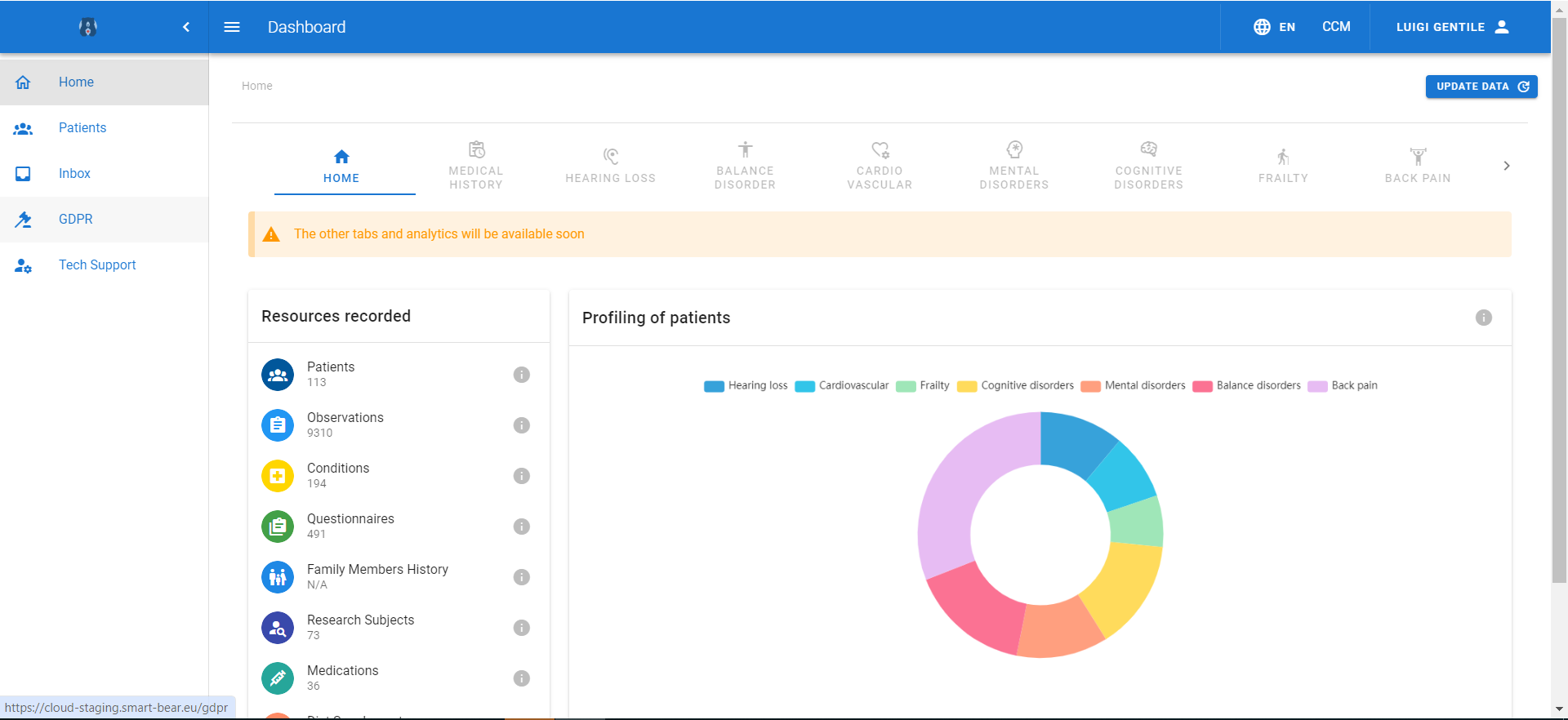Click the Inbox tray icon
The image size is (1568, 720).
[x=23, y=174]
